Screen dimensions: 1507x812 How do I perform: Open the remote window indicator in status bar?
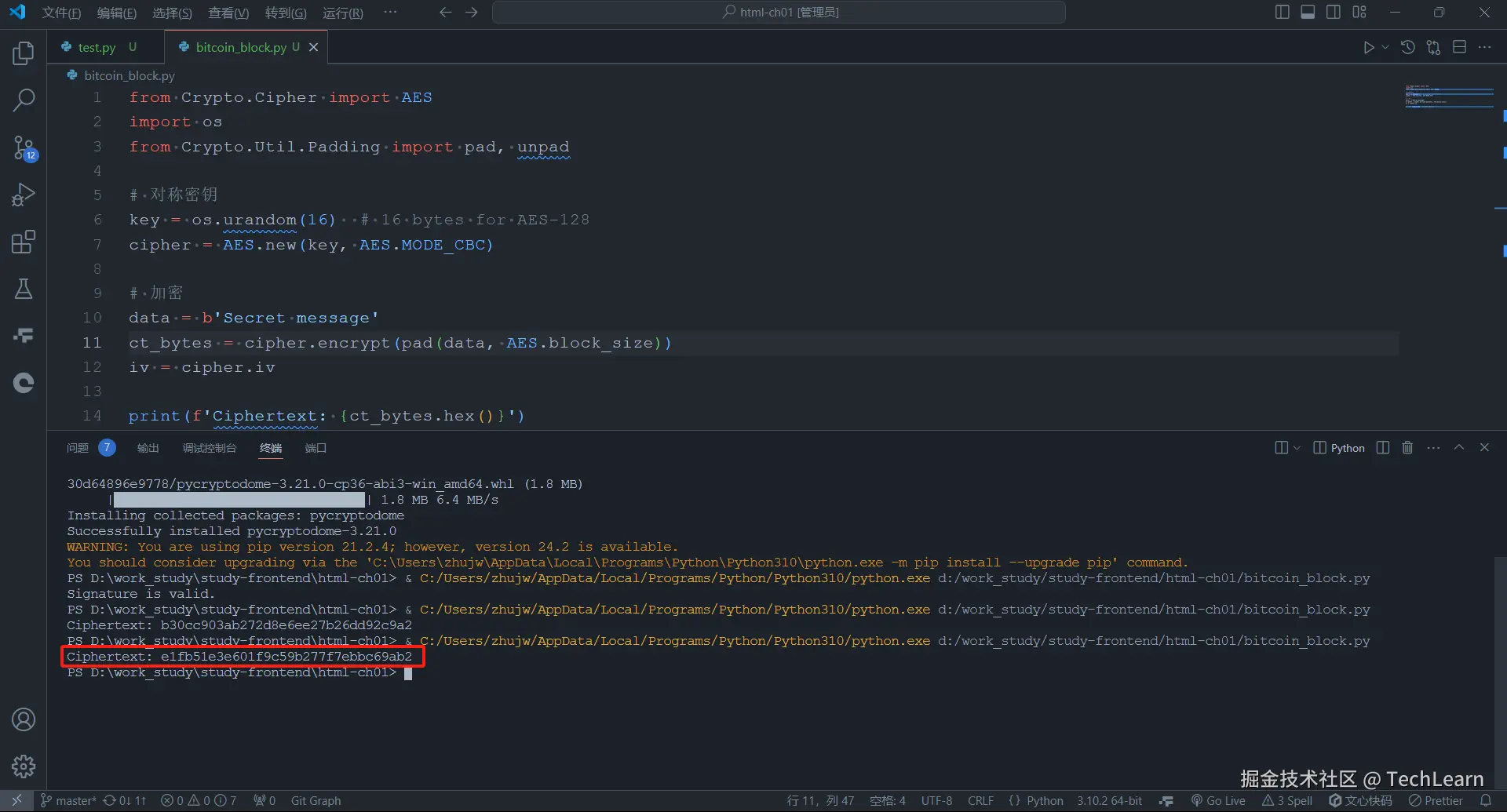point(16,801)
